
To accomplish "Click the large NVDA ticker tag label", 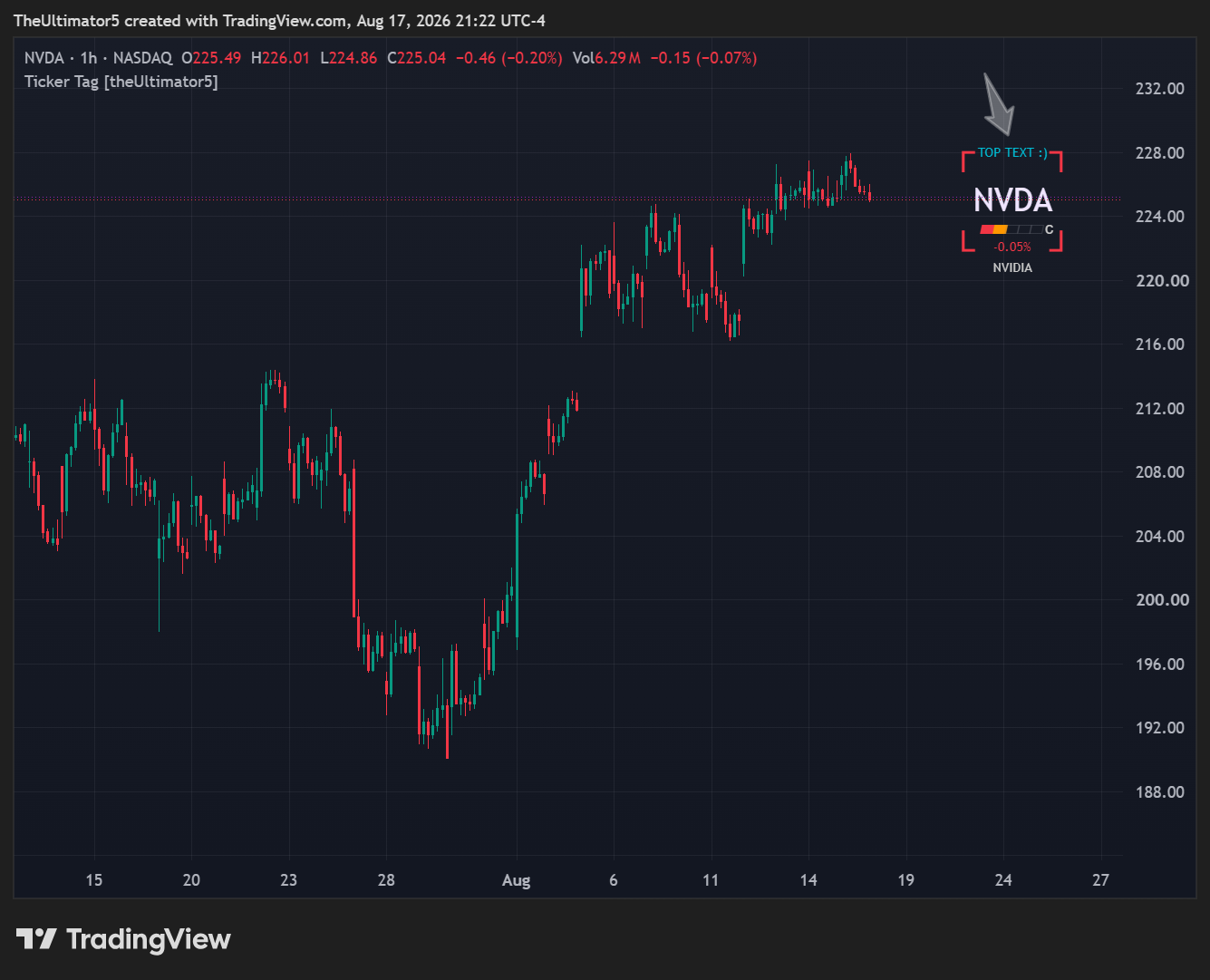I will click(1012, 200).
